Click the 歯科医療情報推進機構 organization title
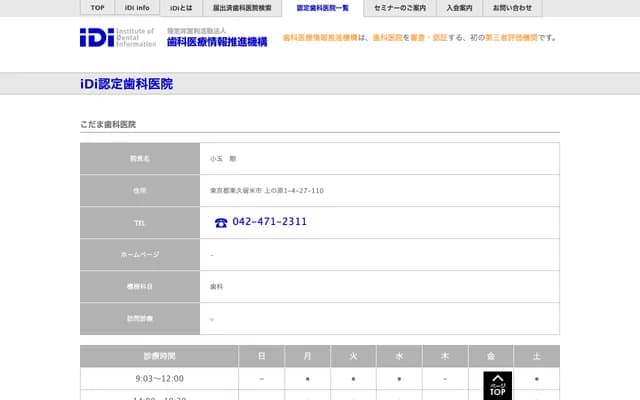The height and width of the screenshot is (400, 640). (216, 42)
